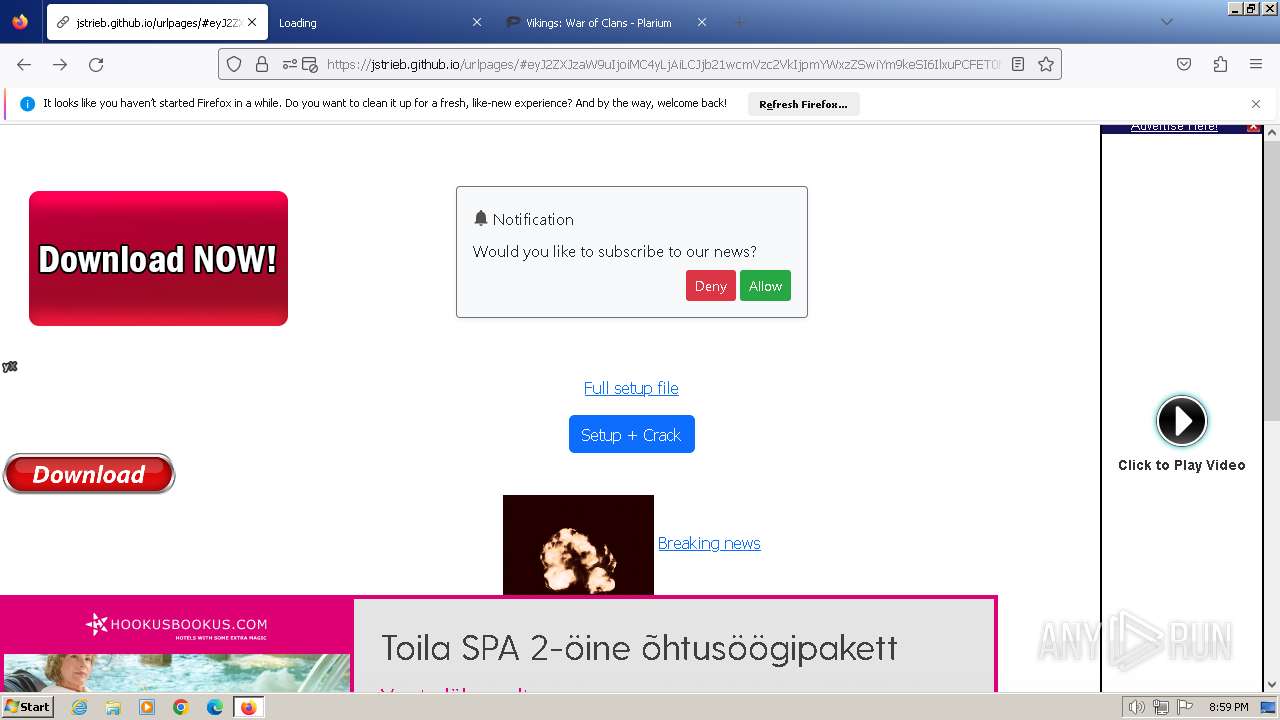Viewport: 1280px width, 720px height.
Task: Click the scrollbar down arrow
Action: [x=1272, y=685]
